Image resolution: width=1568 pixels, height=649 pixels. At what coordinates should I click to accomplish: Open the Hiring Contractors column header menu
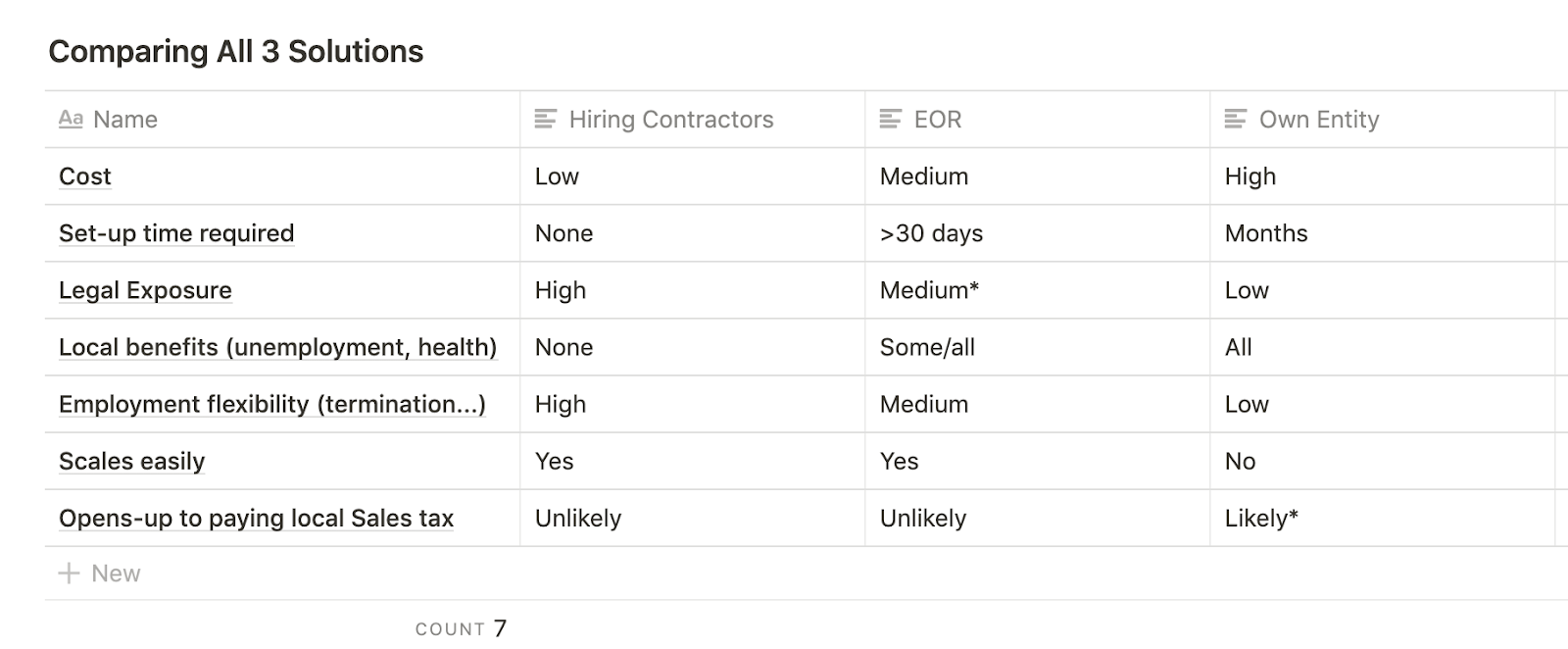(x=671, y=120)
